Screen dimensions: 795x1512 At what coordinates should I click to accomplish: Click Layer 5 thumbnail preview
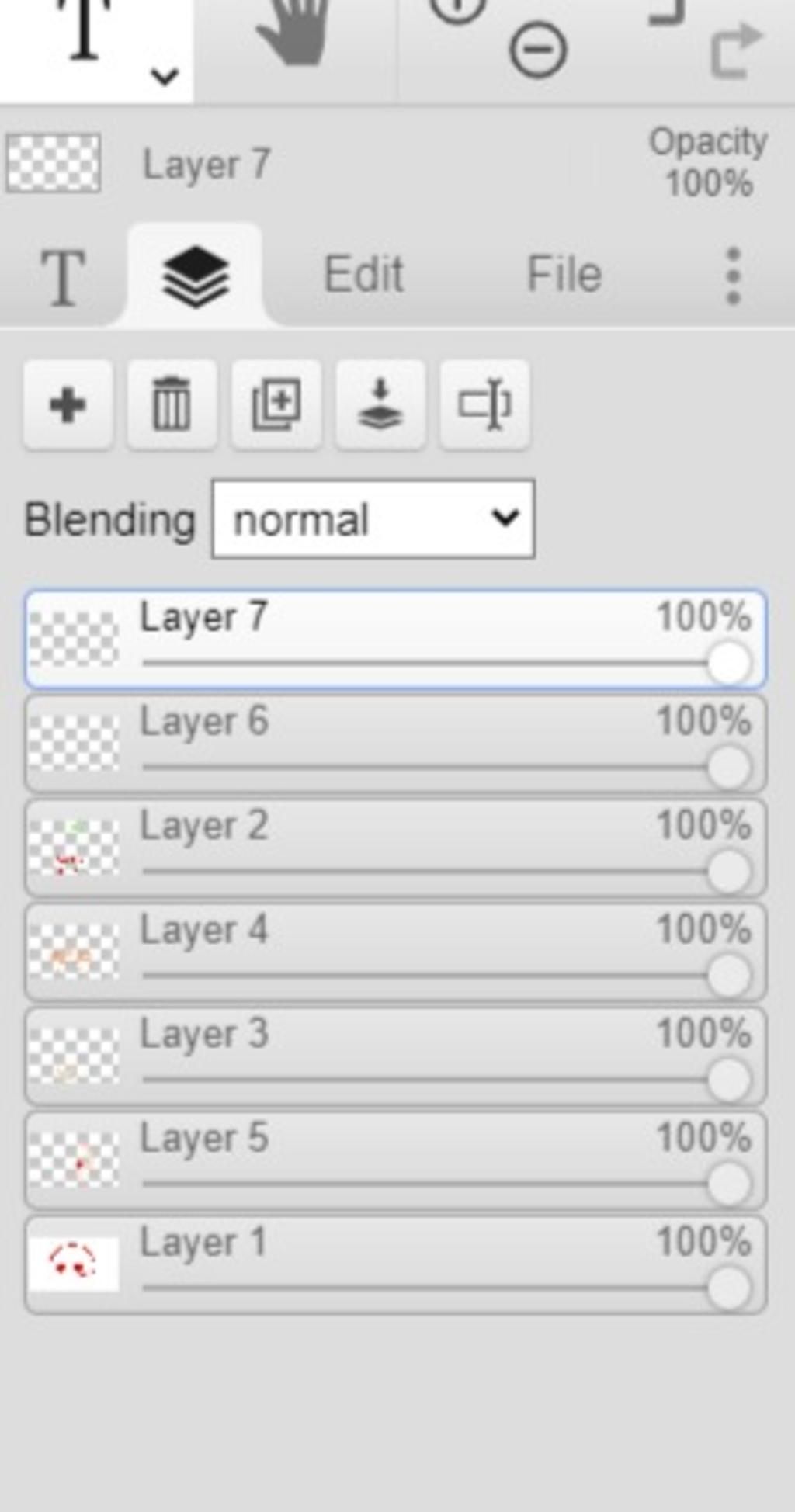pyautogui.click(x=74, y=1159)
